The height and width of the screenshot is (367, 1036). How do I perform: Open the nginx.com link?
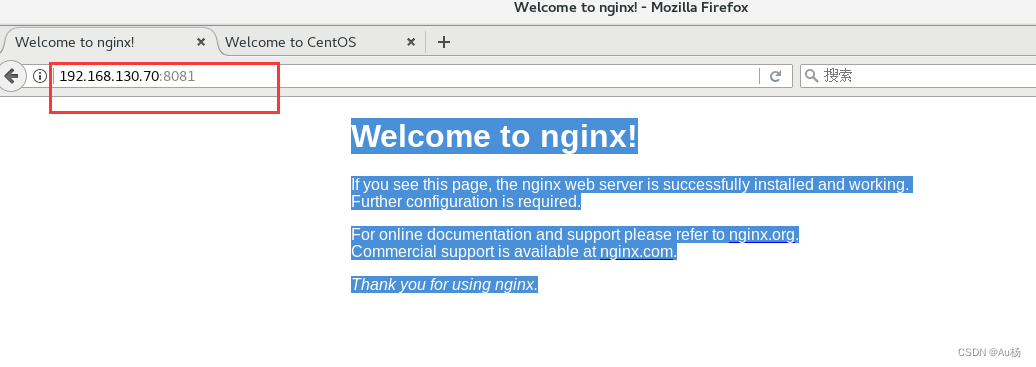[637, 252]
